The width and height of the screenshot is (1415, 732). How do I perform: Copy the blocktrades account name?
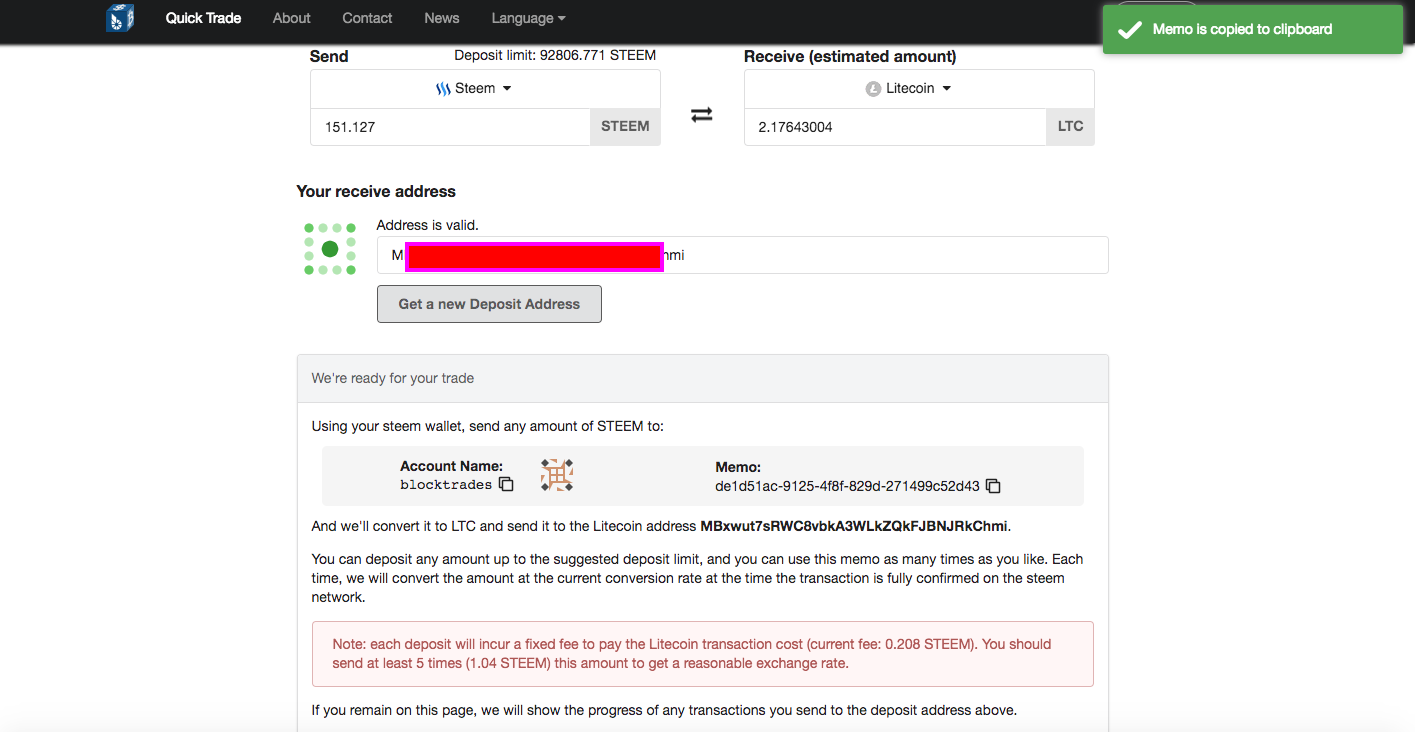[506, 485]
